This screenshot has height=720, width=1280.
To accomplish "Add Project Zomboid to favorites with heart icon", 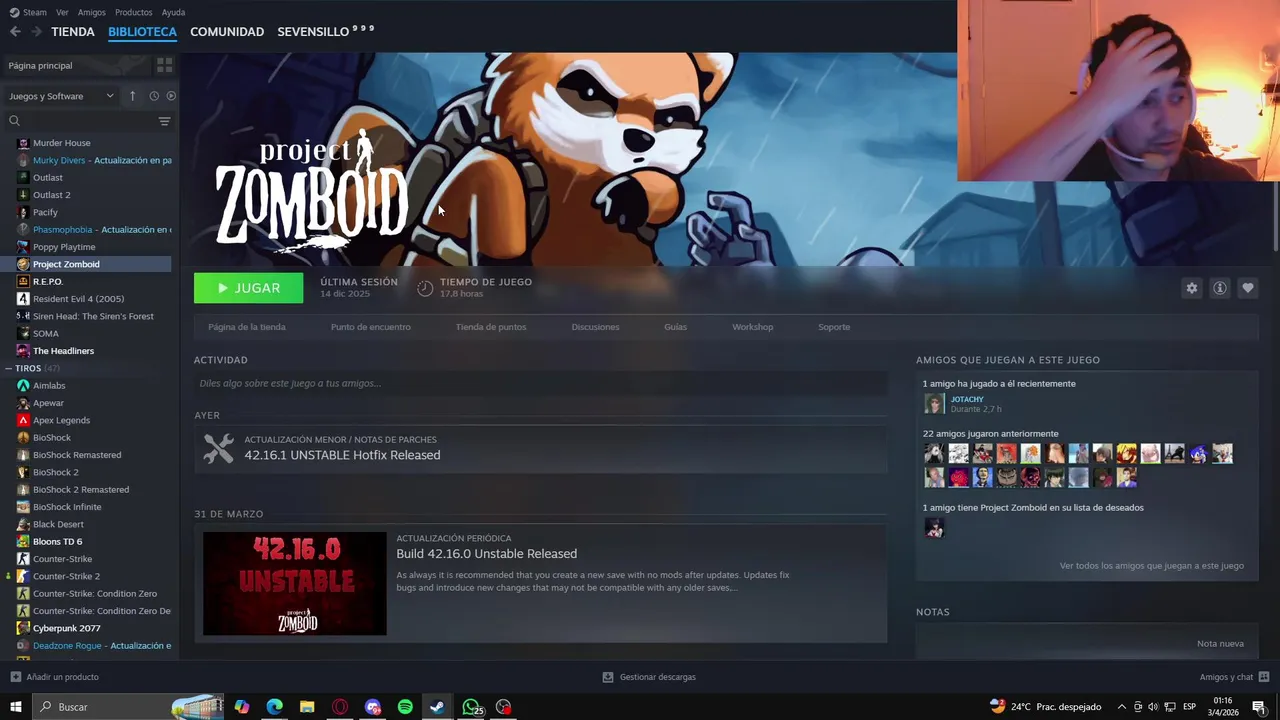I will pyautogui.click(x=1247, y=288).
